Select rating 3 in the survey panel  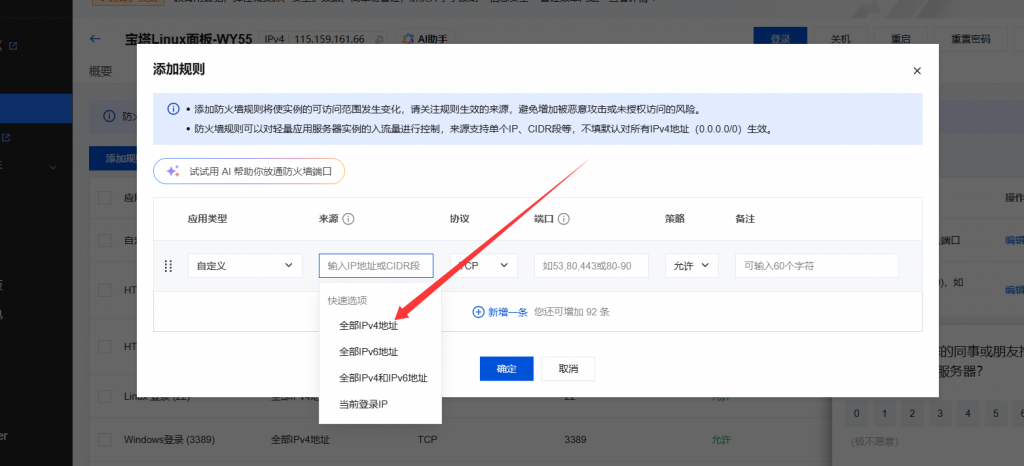point(940,413)
